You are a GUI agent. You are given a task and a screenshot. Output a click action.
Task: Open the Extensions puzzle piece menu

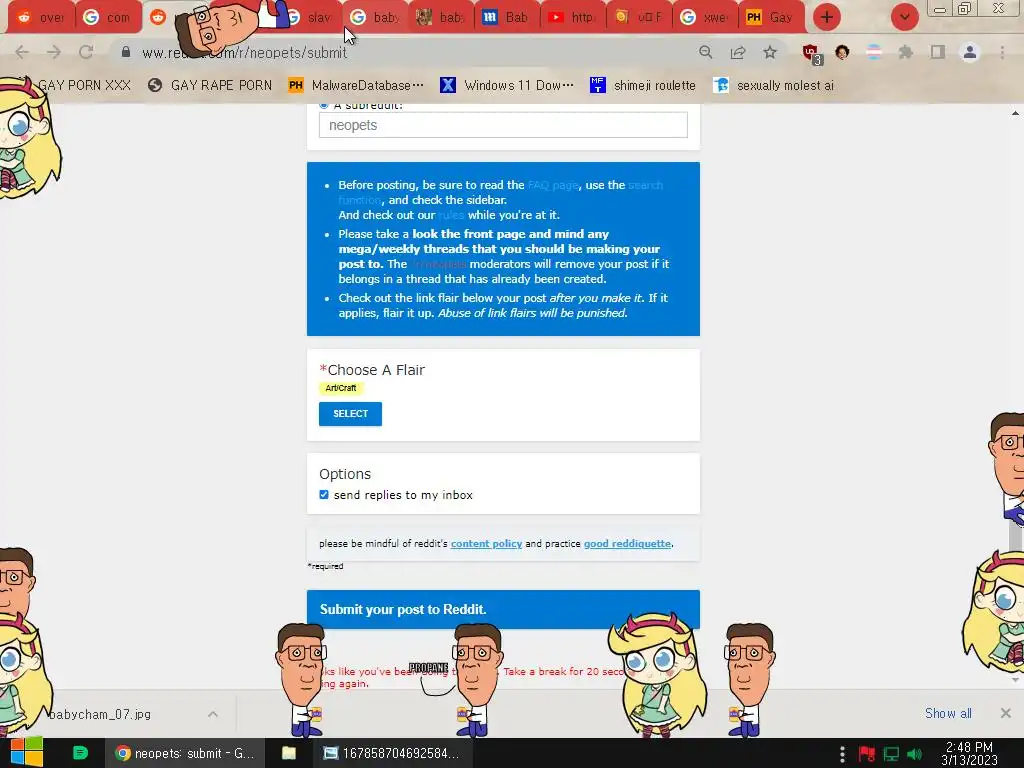906,52
